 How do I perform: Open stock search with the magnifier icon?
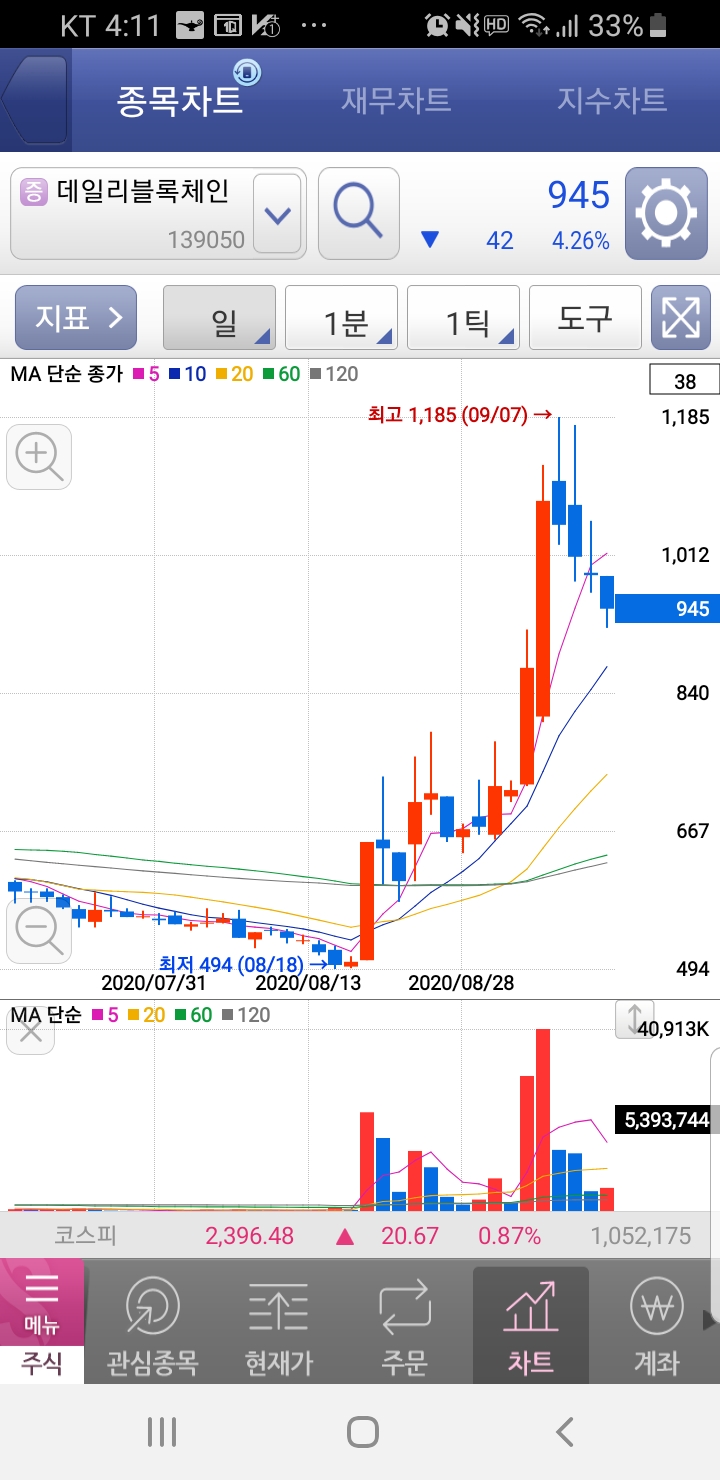click(x=358, y=213)
